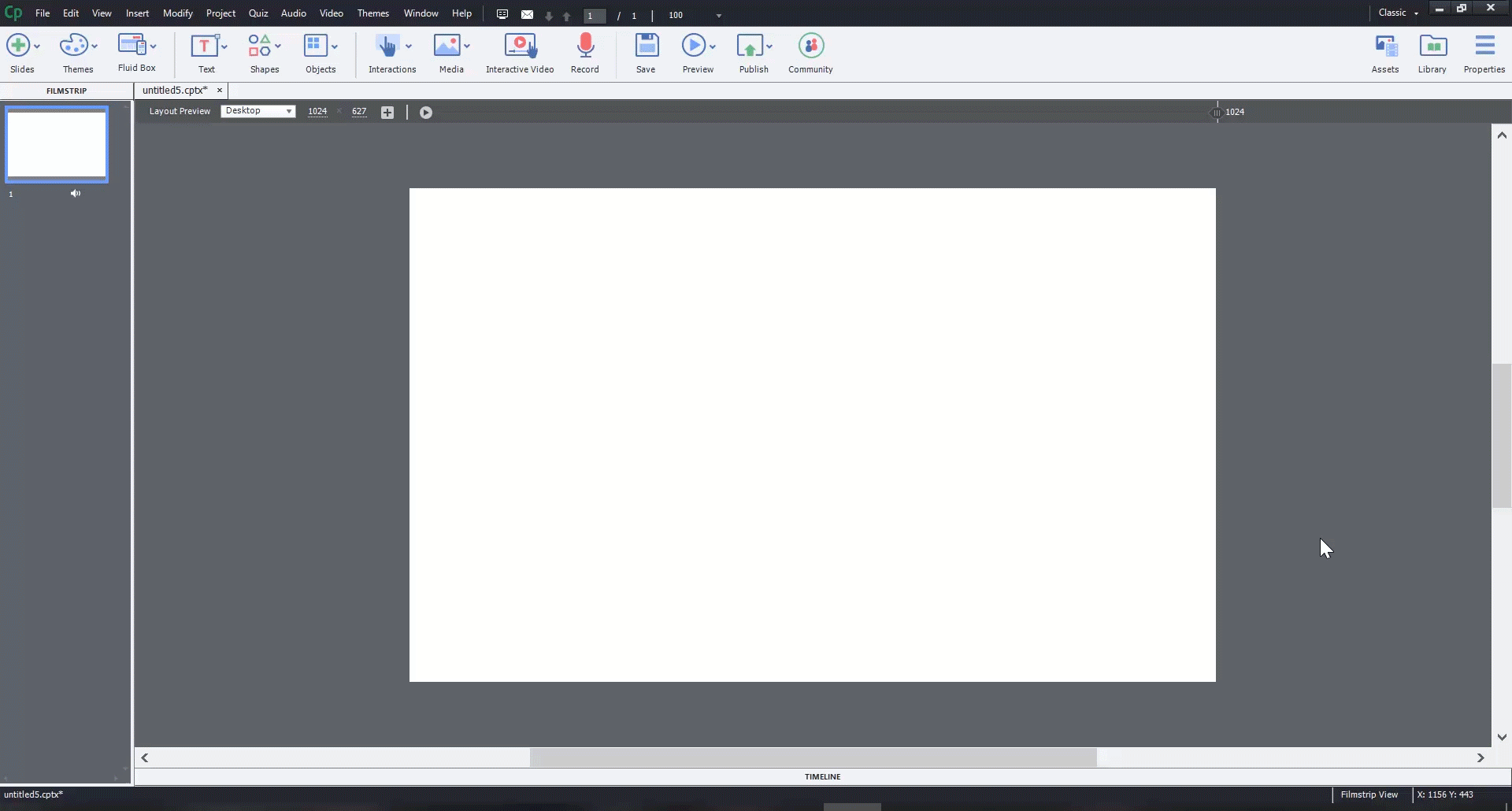
Task: Expand the Media dropdown arrow
Action: coord(467,46)
